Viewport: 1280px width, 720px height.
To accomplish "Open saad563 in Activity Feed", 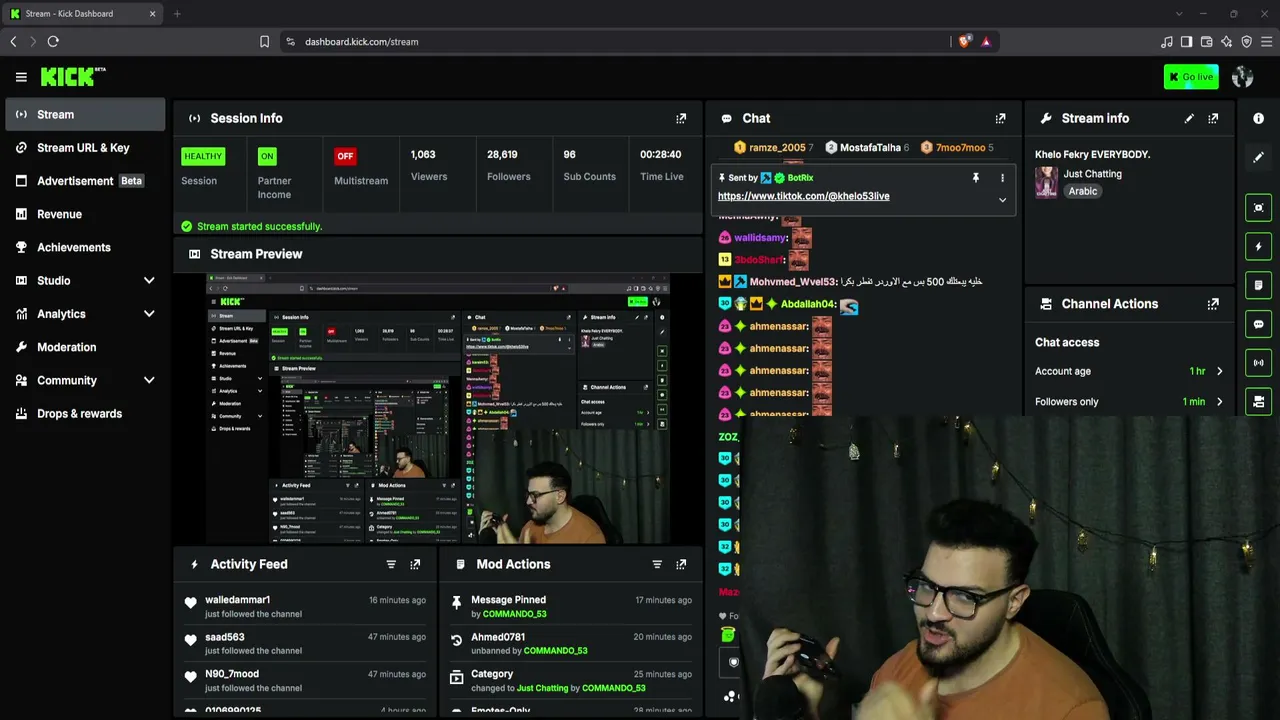I will 225,637.
